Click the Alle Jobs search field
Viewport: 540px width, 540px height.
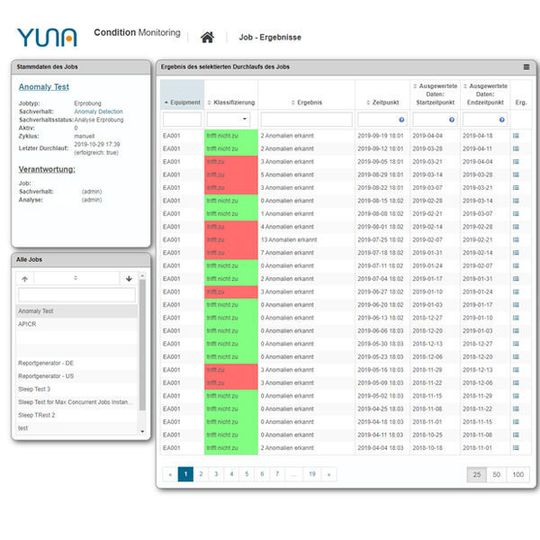click(x=77, y=295)
